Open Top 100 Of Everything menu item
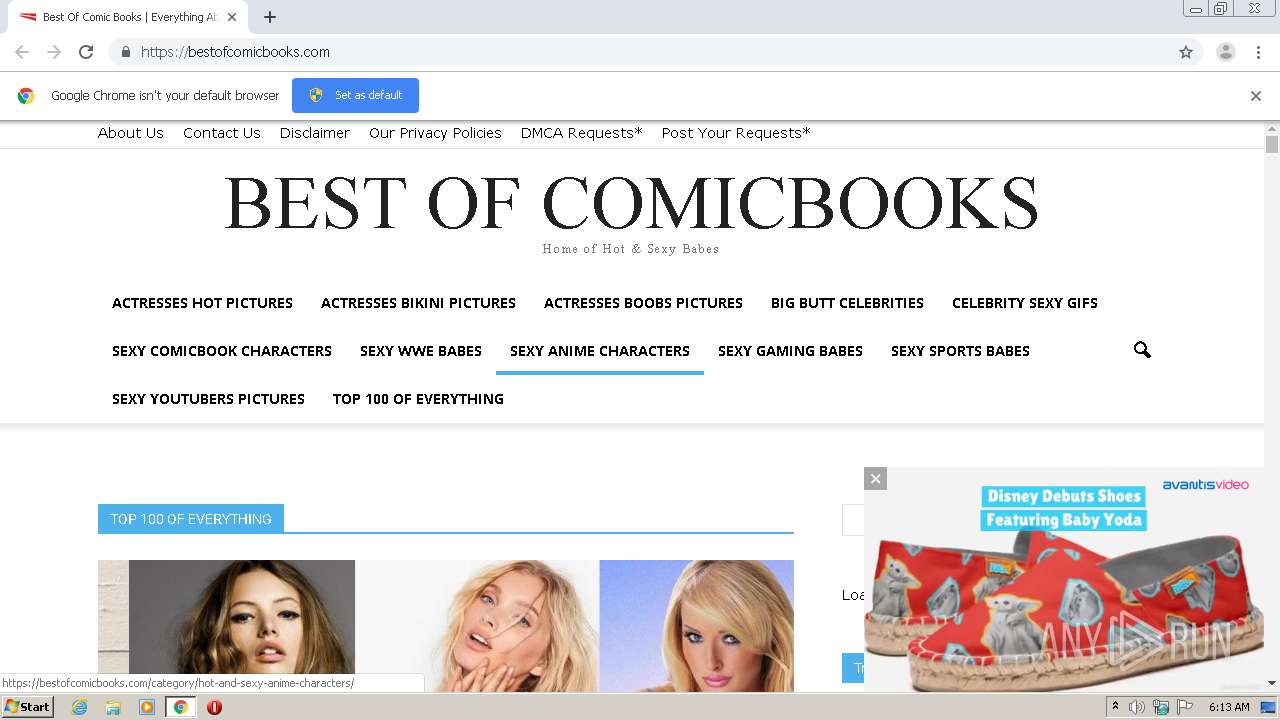This screenshot has height=720, width=1280. [x=418, y=399]
